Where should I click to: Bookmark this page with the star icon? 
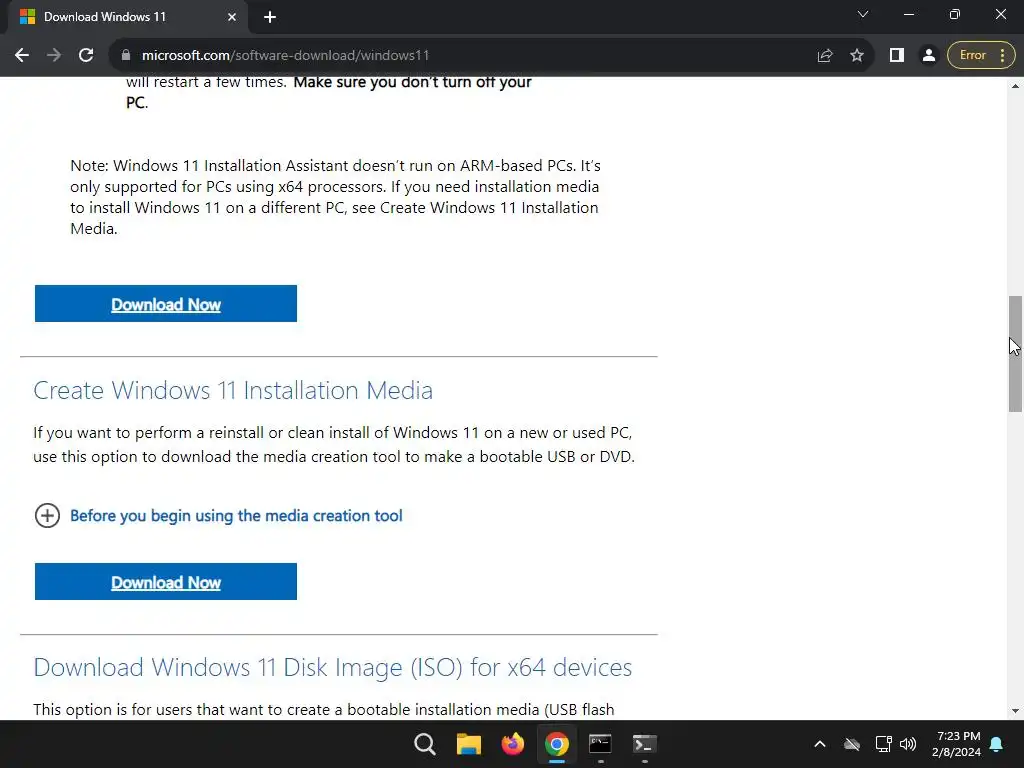(857, 56)
